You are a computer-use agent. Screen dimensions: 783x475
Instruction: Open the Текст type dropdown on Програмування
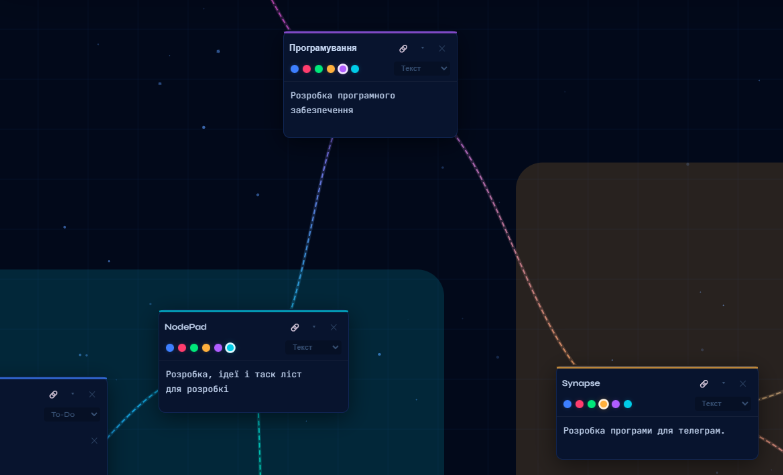coord(422,68)
